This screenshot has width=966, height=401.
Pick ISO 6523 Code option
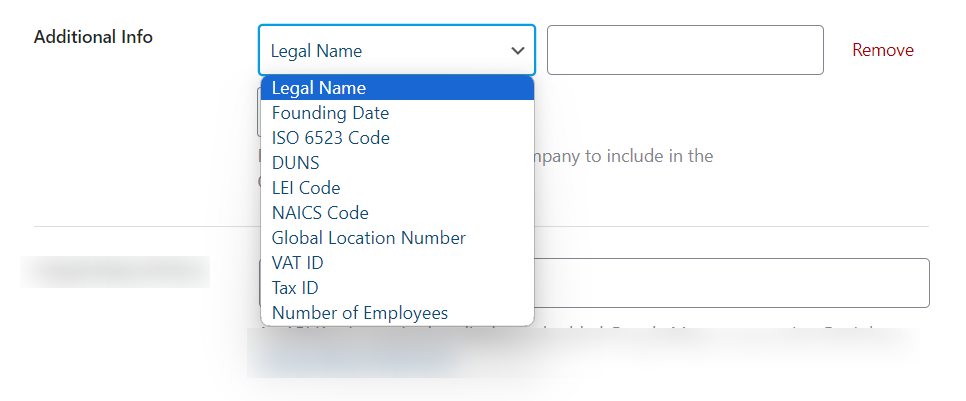397,138
